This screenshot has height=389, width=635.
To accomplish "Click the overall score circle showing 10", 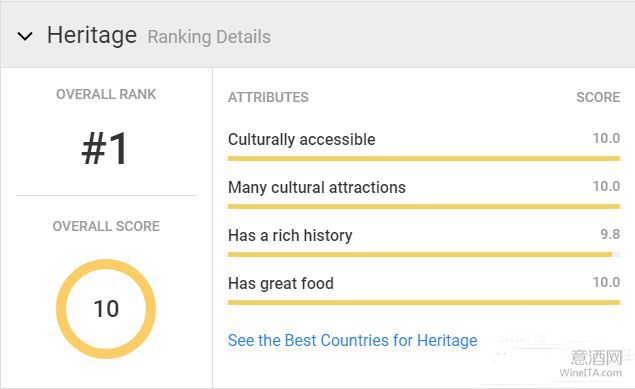I will point(106,309).
